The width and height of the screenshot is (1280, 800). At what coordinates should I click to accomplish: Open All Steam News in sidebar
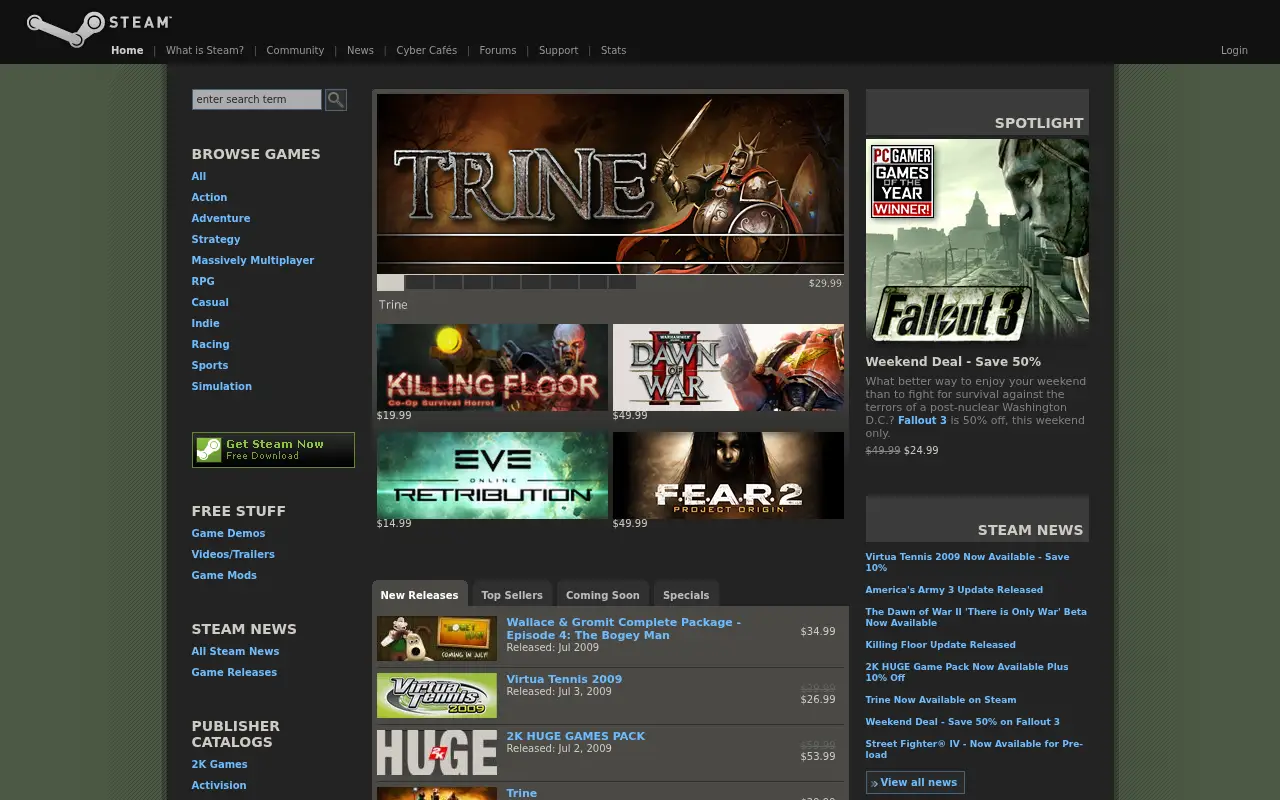pos(236,651)
